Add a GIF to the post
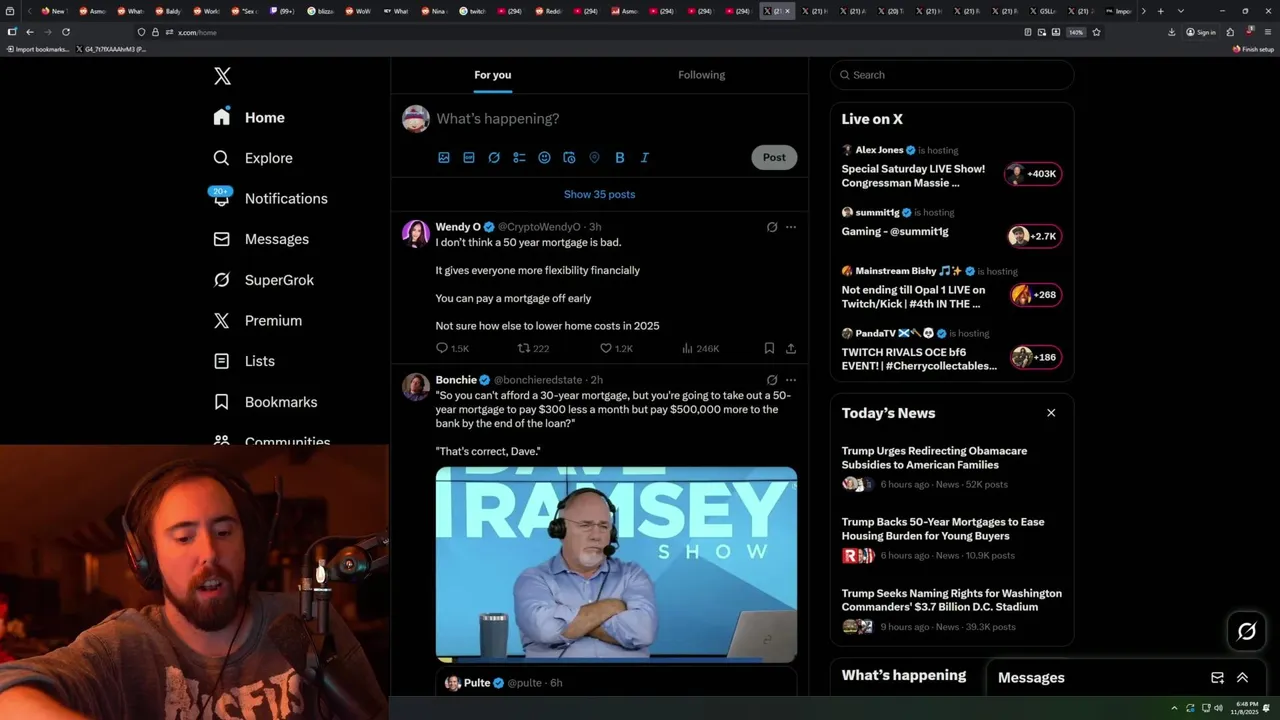 tap(469, 158)
